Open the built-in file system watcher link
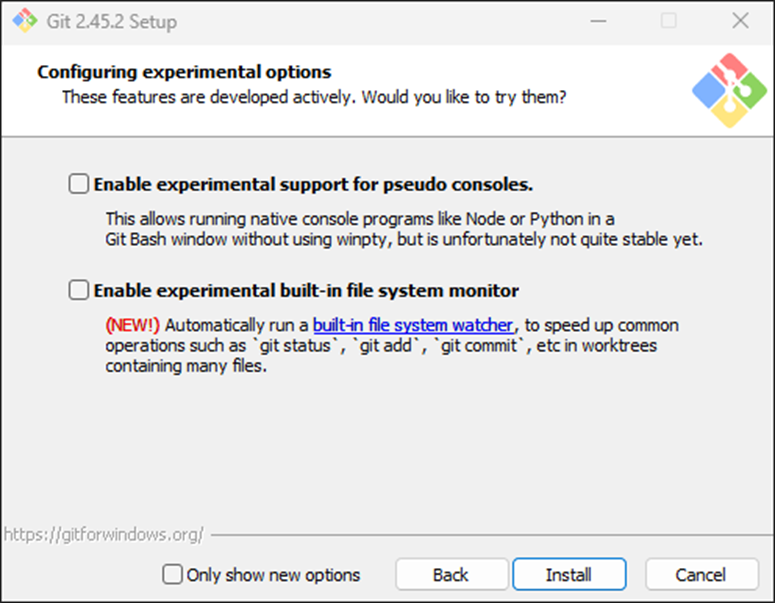 click(x=413, y=325)
